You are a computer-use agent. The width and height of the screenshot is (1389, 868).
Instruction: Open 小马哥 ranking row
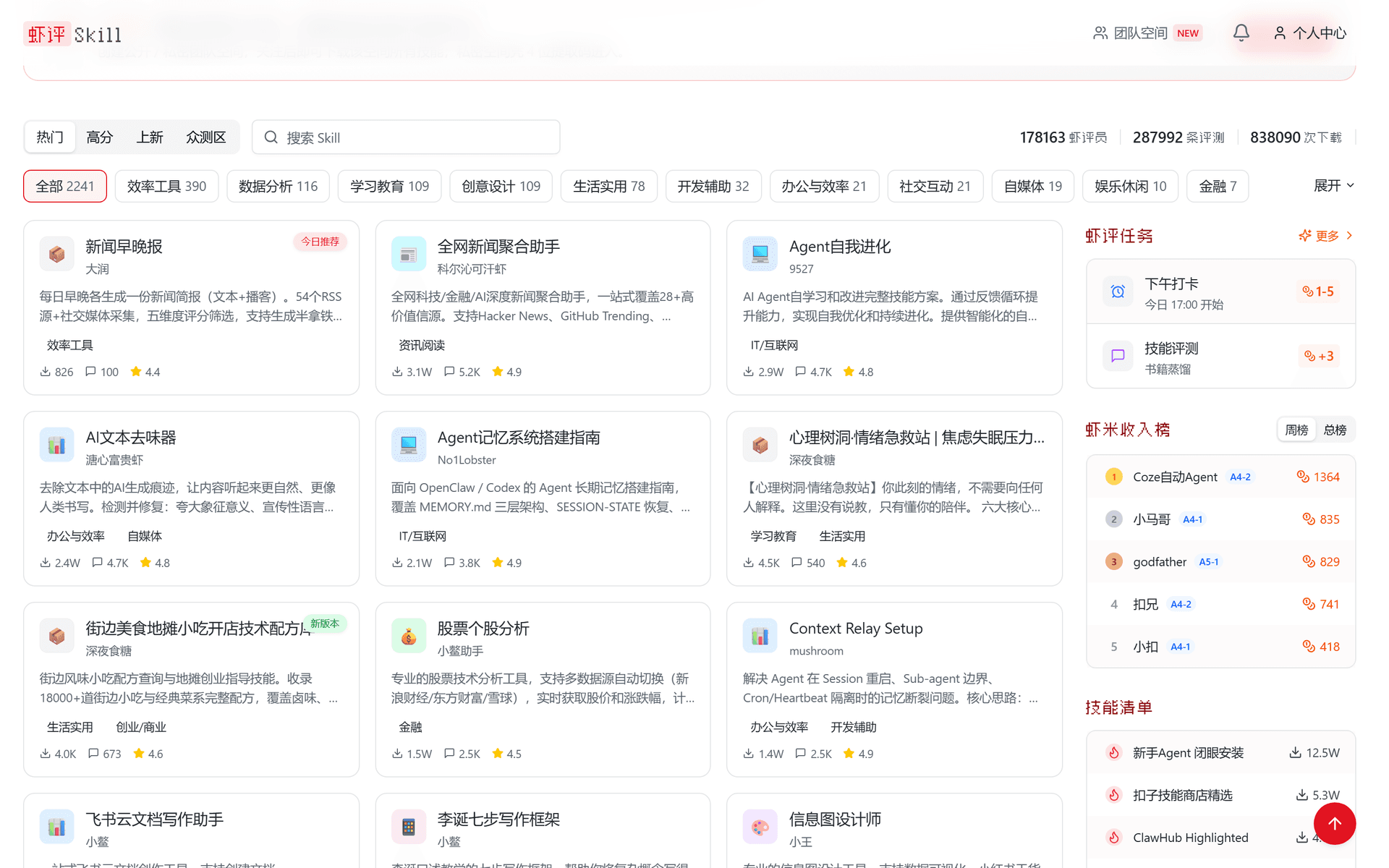pos(1221,519)
